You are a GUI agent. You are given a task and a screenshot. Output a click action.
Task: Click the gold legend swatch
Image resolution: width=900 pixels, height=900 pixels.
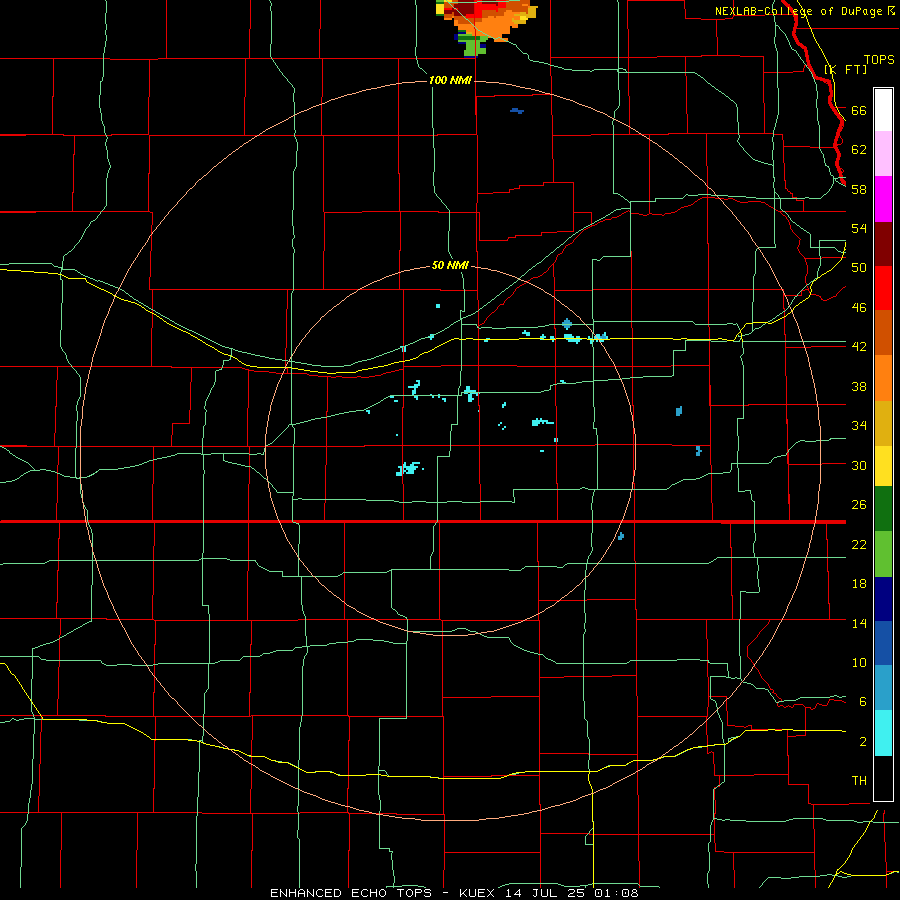[883, 423]
